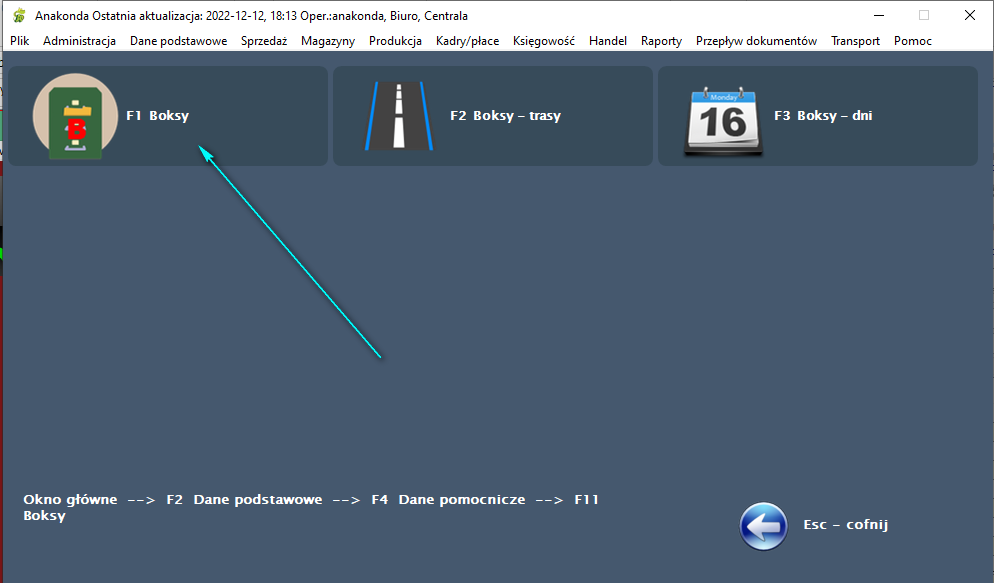Open the Księgowość menu

[543, 41]
